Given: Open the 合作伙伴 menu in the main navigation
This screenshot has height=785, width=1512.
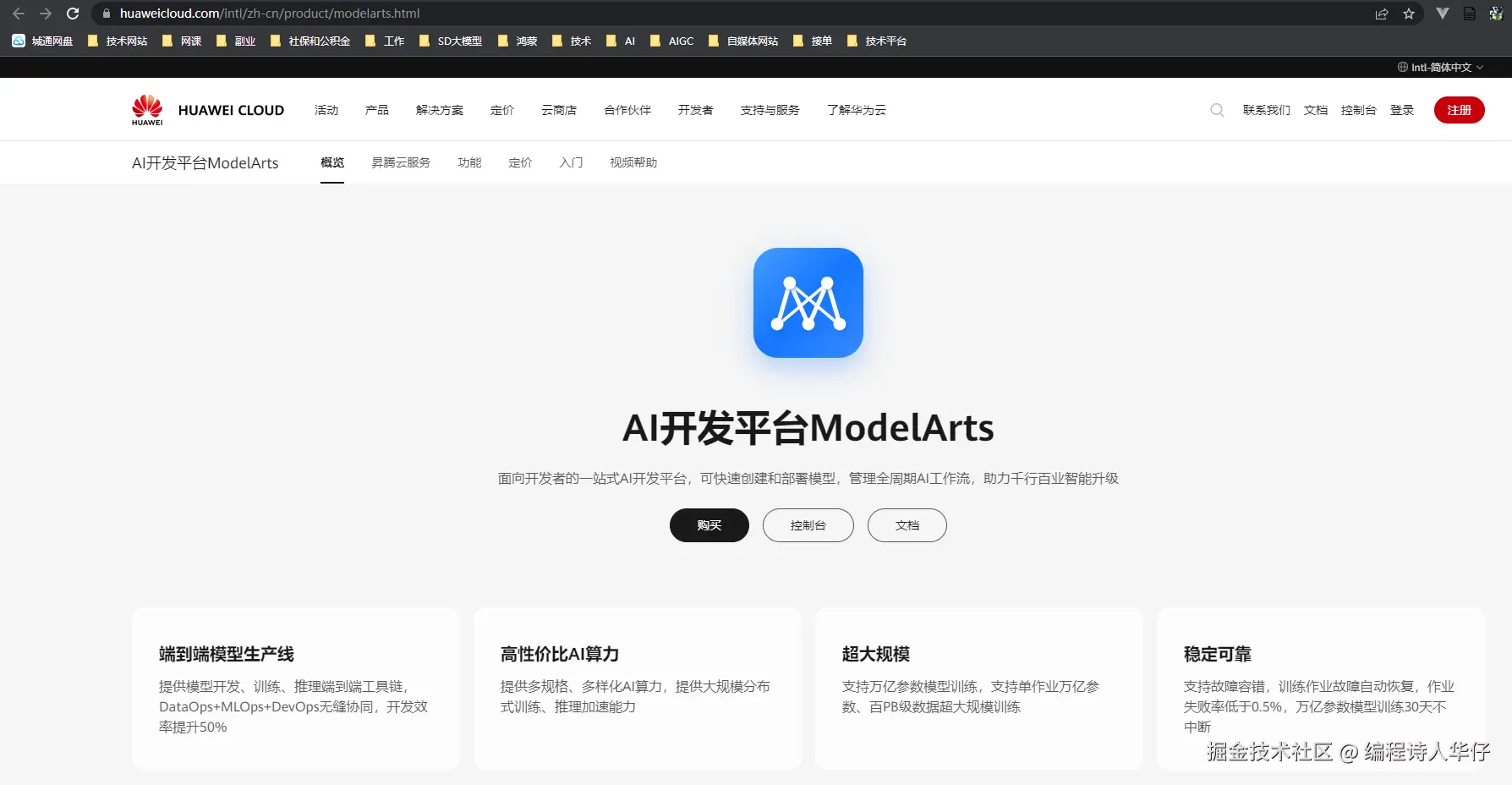Looking at the screenshot, I should [x=627, y=110].
